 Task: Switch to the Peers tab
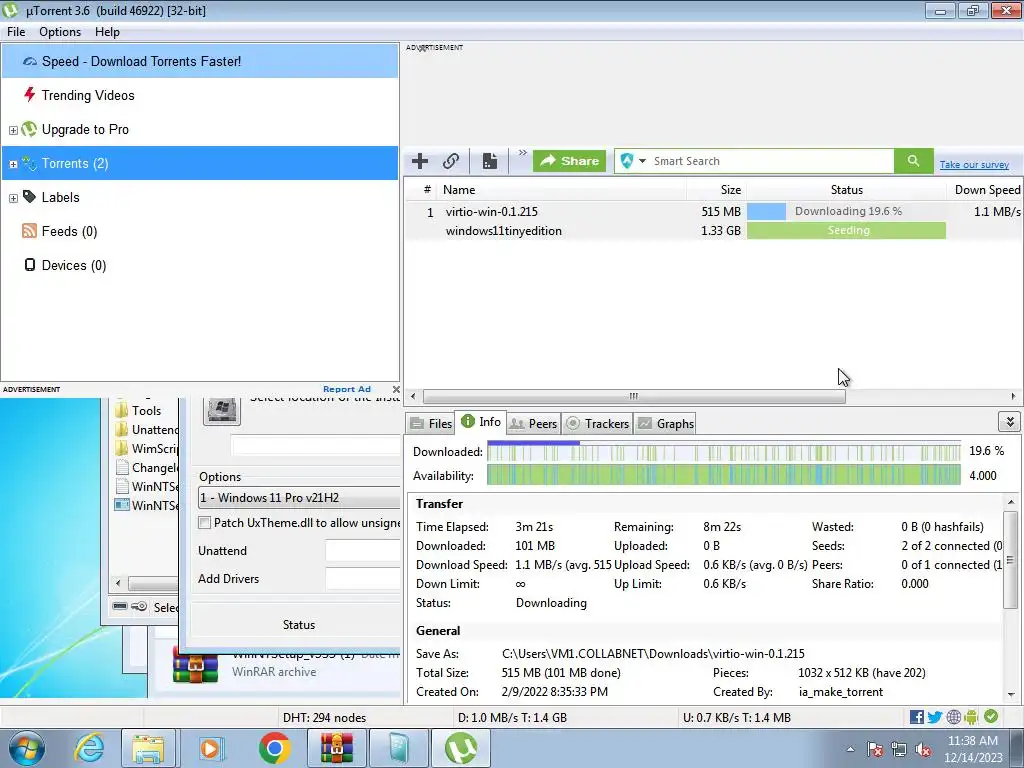(533, 424)
